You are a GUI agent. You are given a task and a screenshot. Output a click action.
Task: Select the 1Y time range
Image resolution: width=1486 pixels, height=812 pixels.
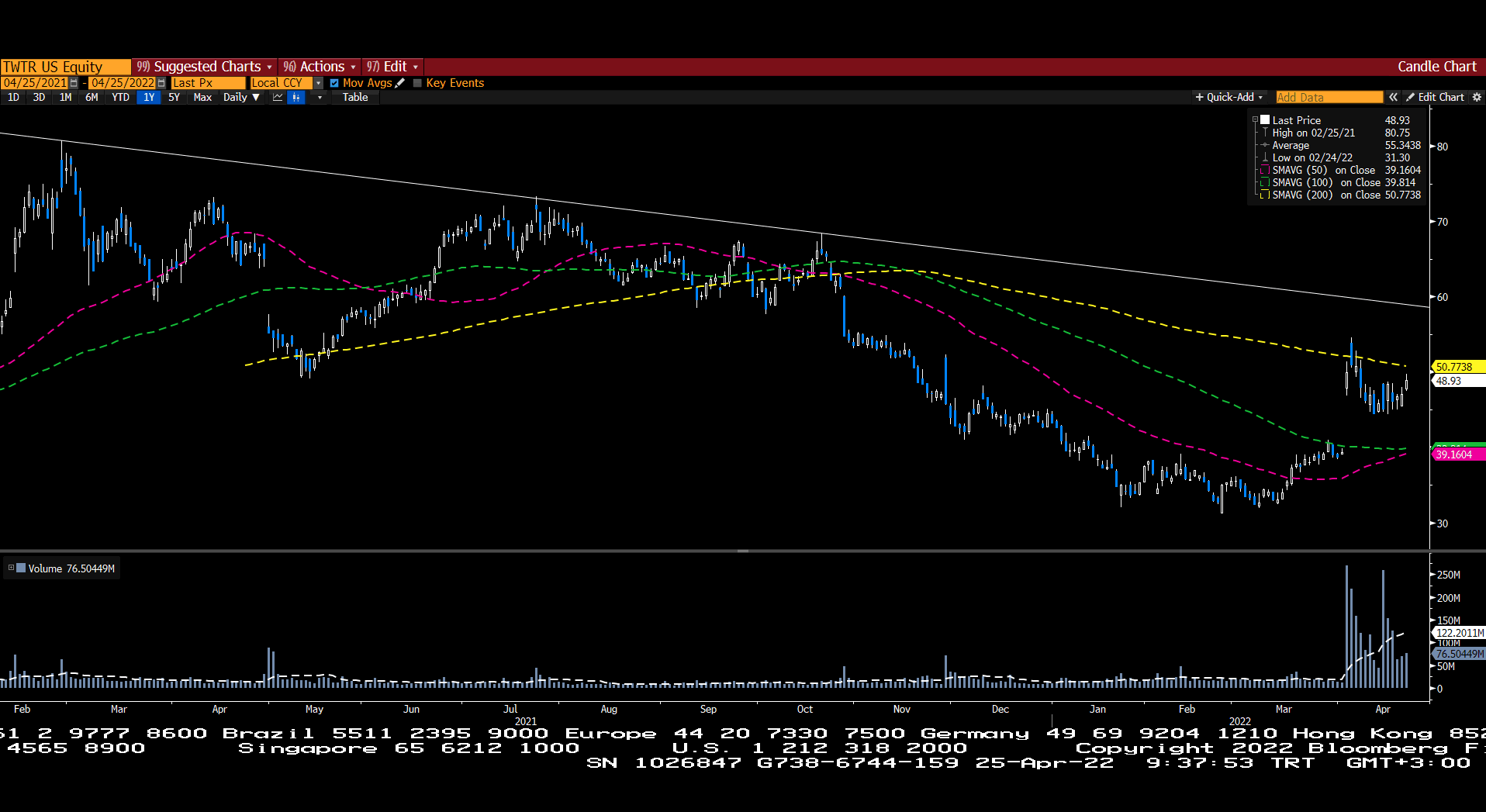coord(149,97)
